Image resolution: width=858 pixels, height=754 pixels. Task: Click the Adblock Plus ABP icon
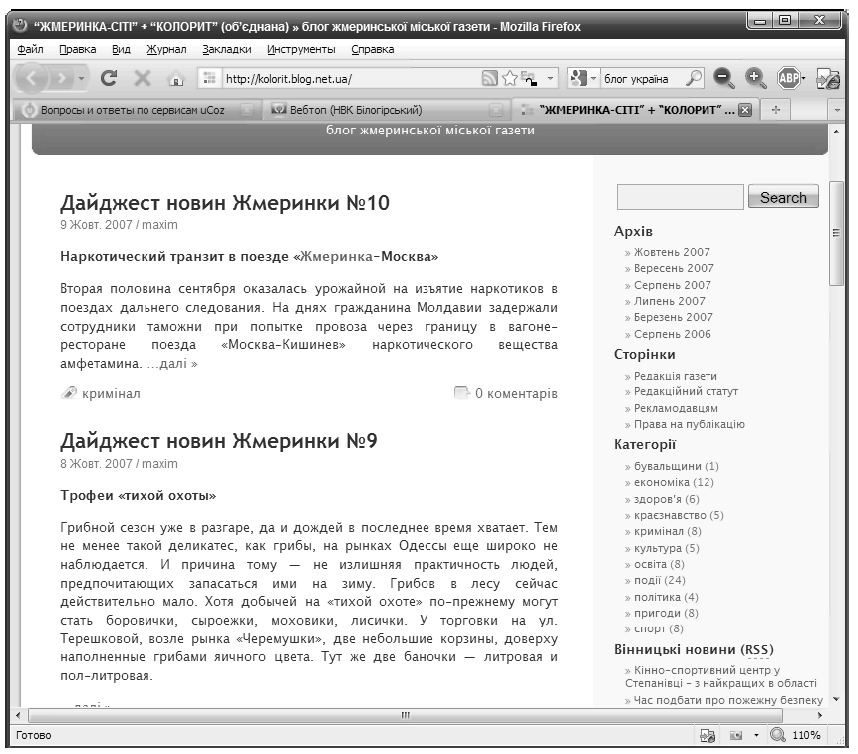(x=788, y=79)
